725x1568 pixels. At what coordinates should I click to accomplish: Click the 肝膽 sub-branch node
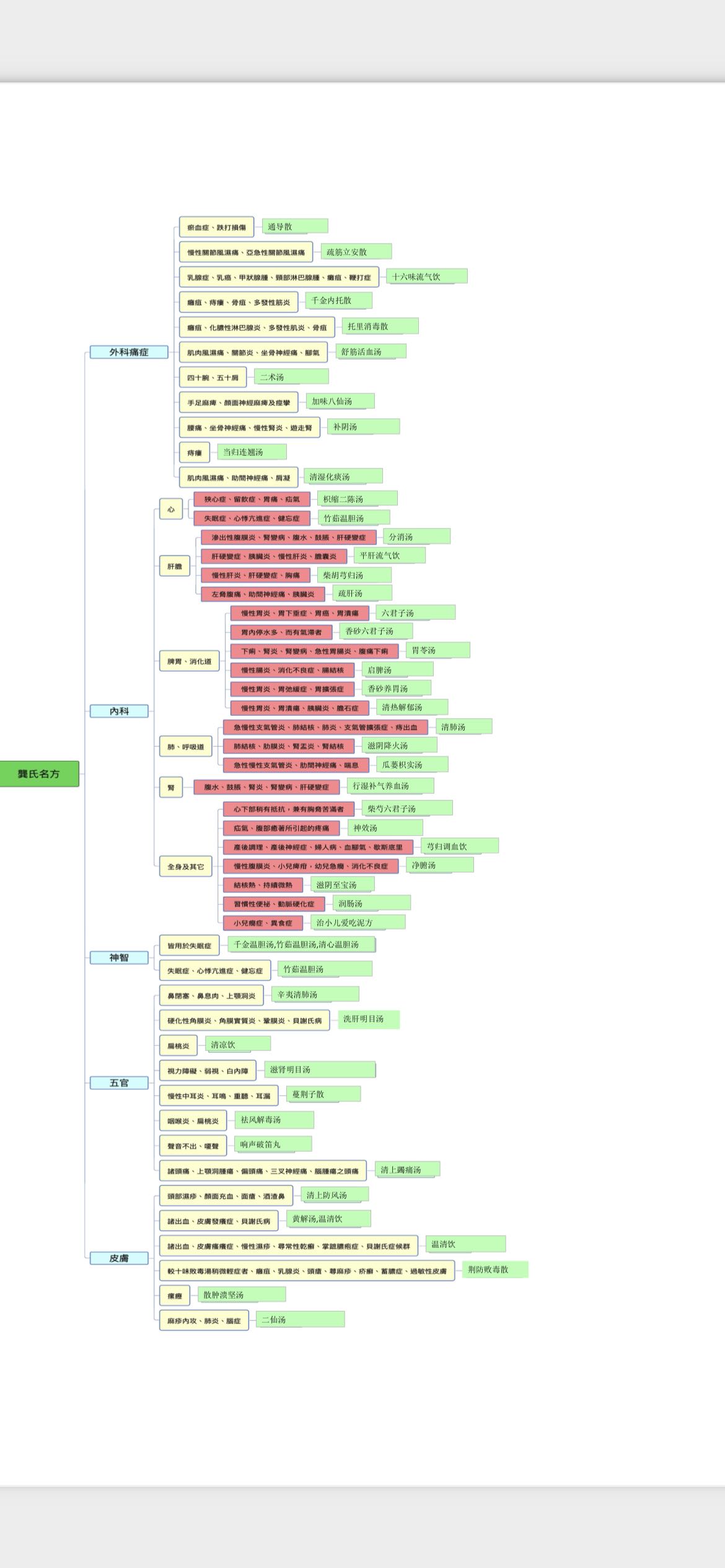175,566
